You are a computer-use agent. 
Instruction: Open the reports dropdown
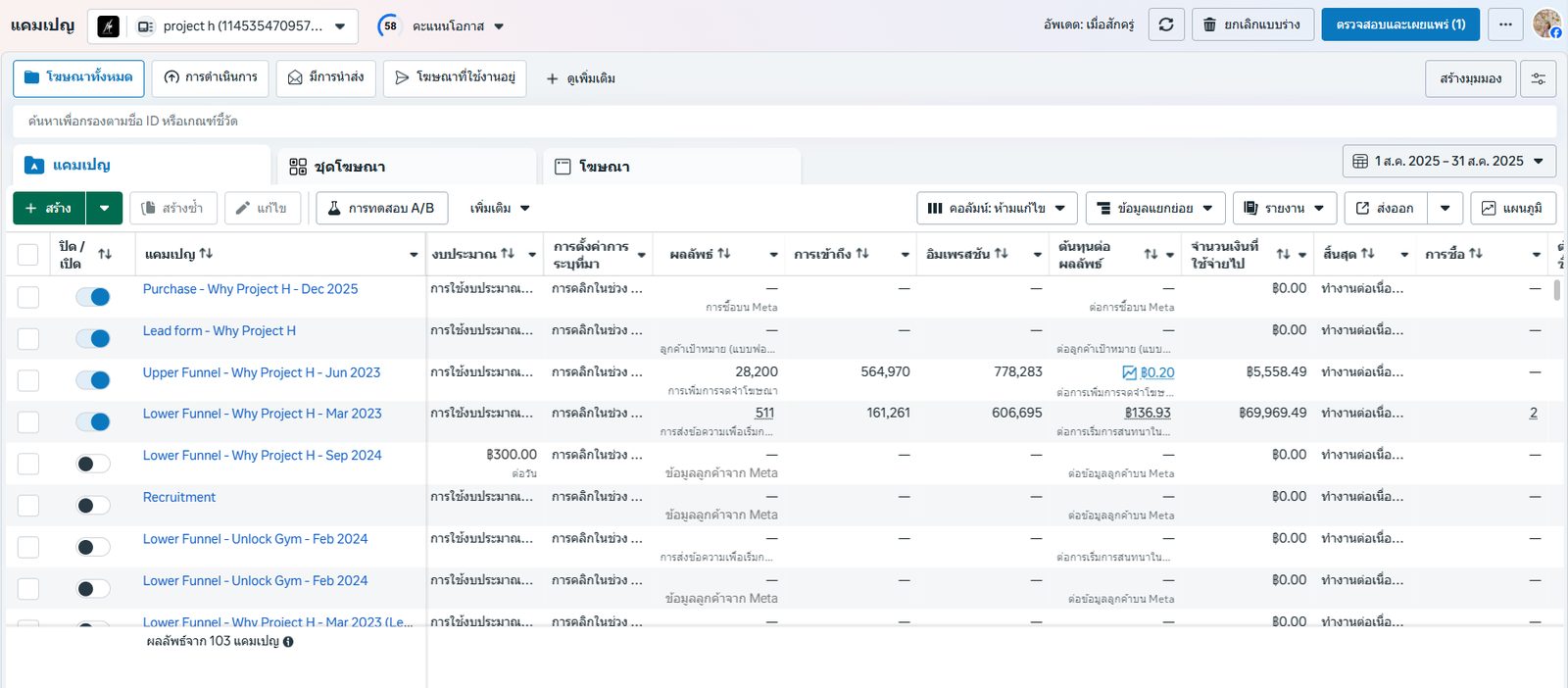[x=1285, y=208]
